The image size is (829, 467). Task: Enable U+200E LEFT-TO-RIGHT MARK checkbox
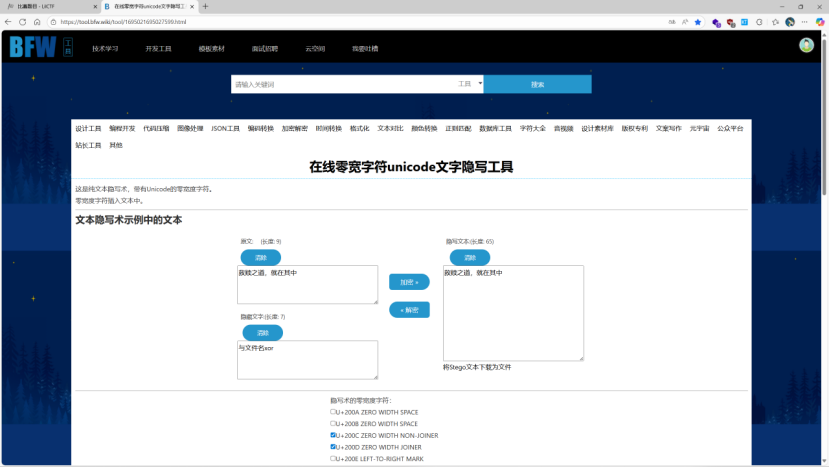(x=333, y=459)
